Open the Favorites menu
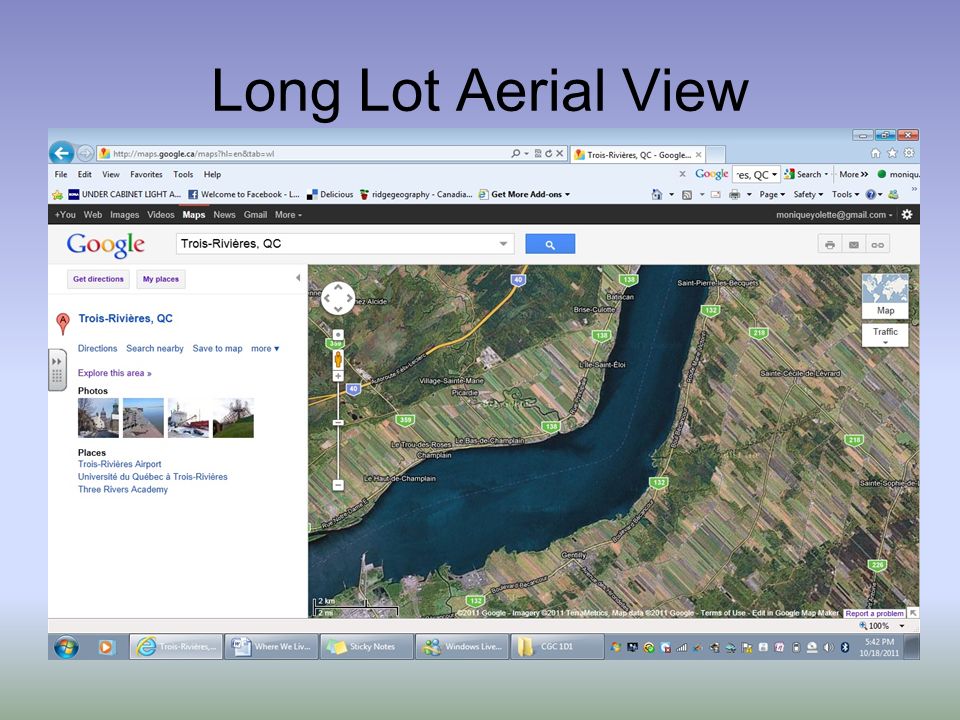Image resolution: width=960 pixels, height=720 pixels. coord(146,174)
